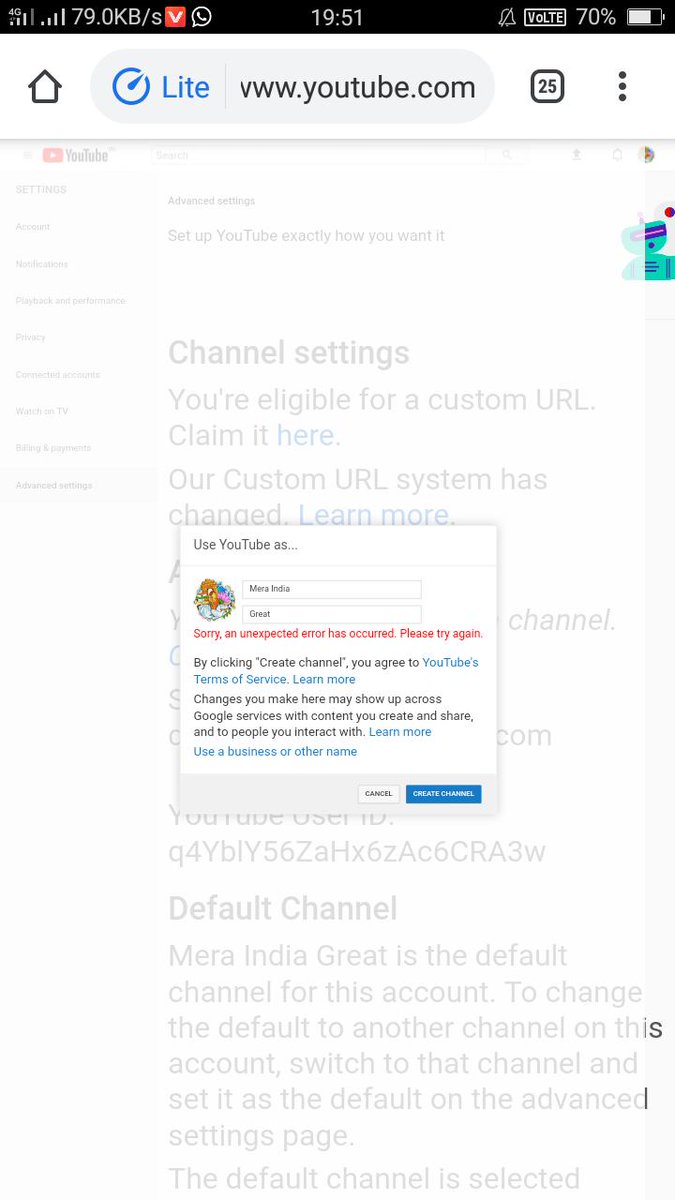Tap the browser home icon
The height and width of the screenshot is (1200, 675).
coord(45,87)
